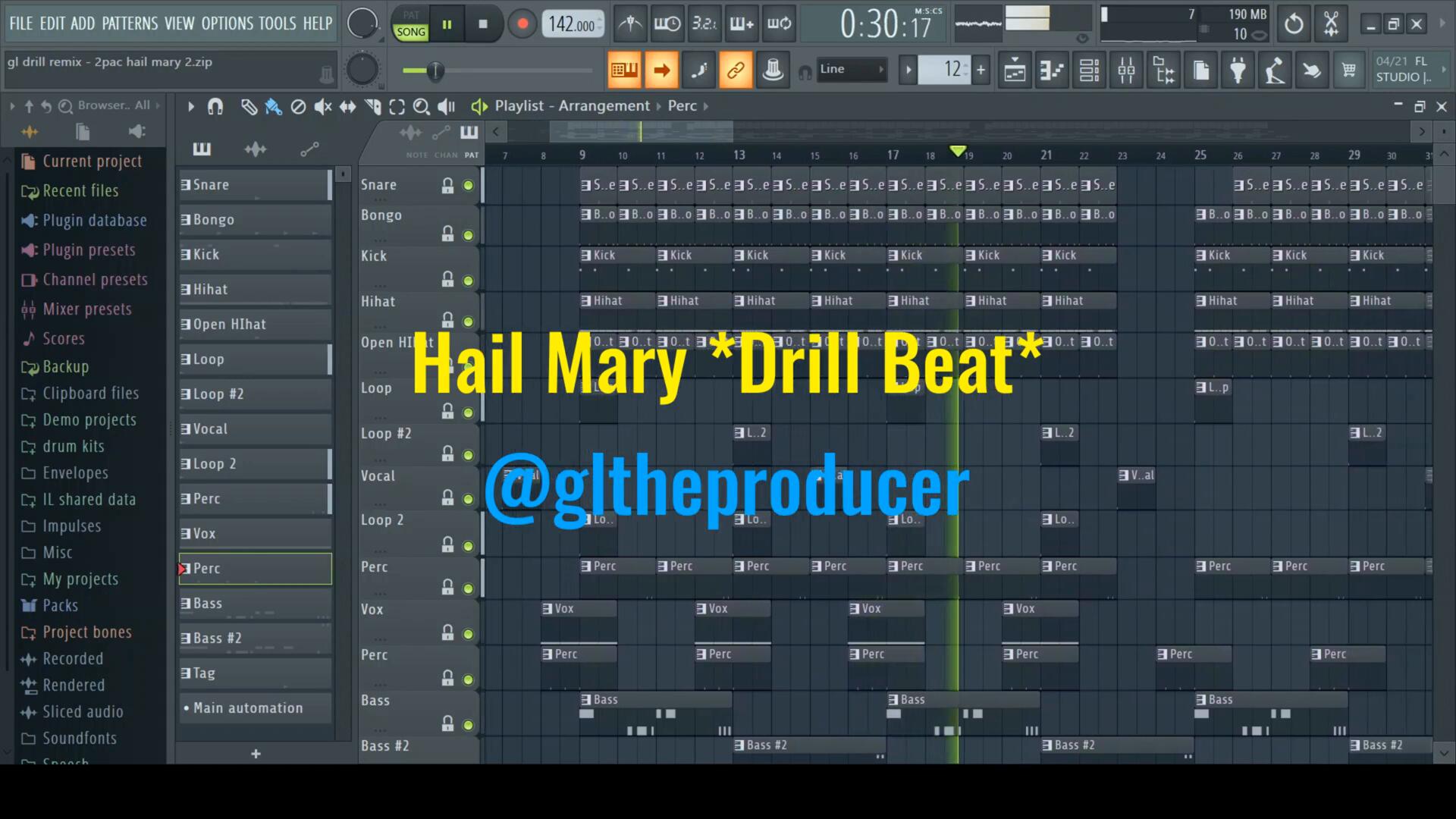Select the playlist pencil draw tool

click(249, 107)
